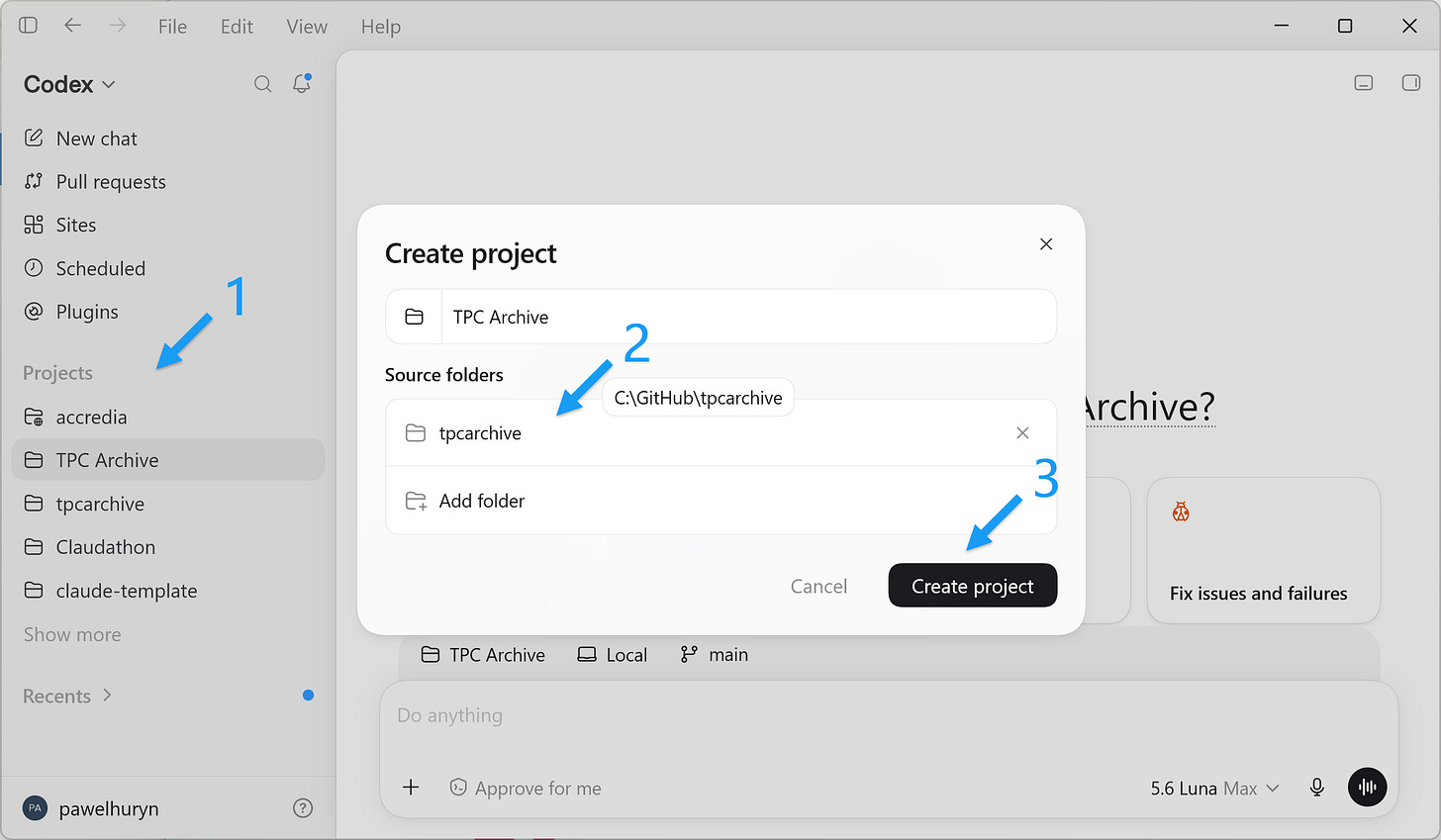The height and width of the screenshot is (840, 1441).
Task: Click the Create project button
Action: pyautogui.click(x=973, y=586)
